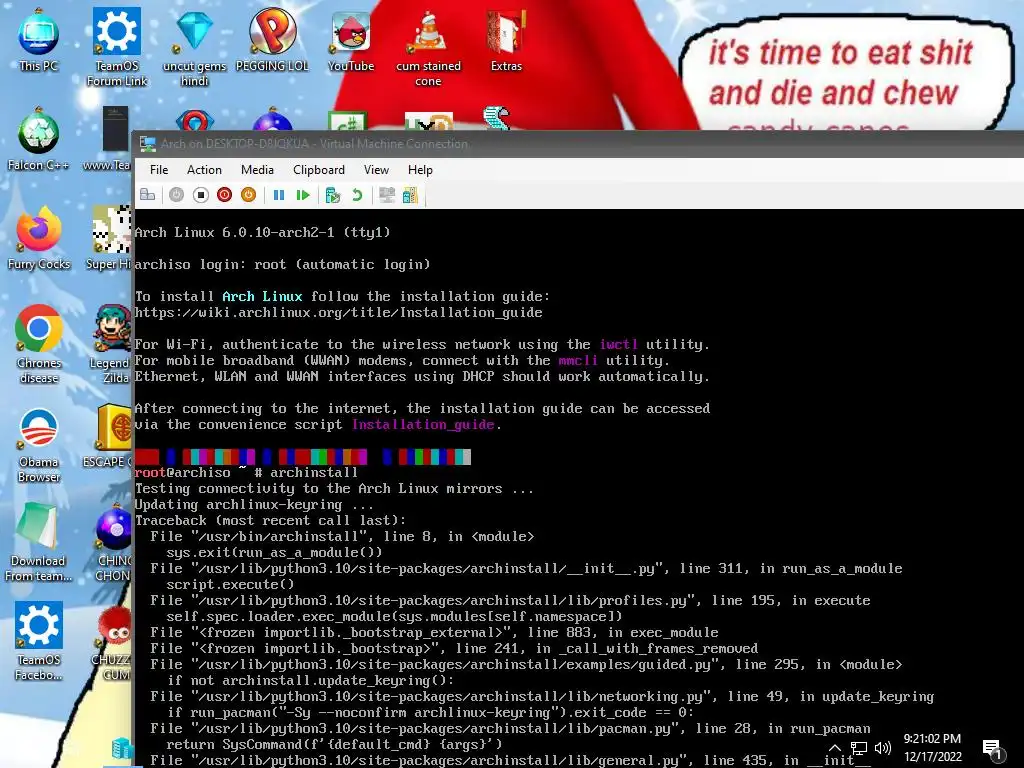Click the 'root@archiso ~ # archinstall' prompt line
Screen dimensions: 1024x768
pyautogui.click(x=246, y=472)
